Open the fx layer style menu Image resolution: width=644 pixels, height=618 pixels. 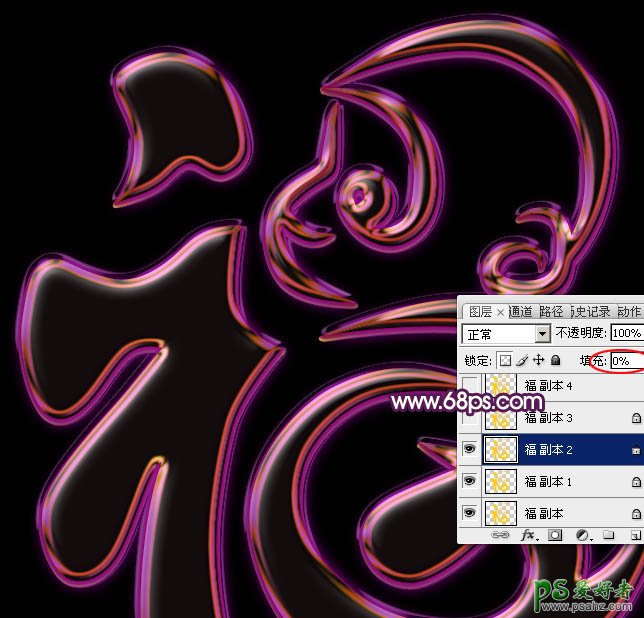(x=528, y=535)
